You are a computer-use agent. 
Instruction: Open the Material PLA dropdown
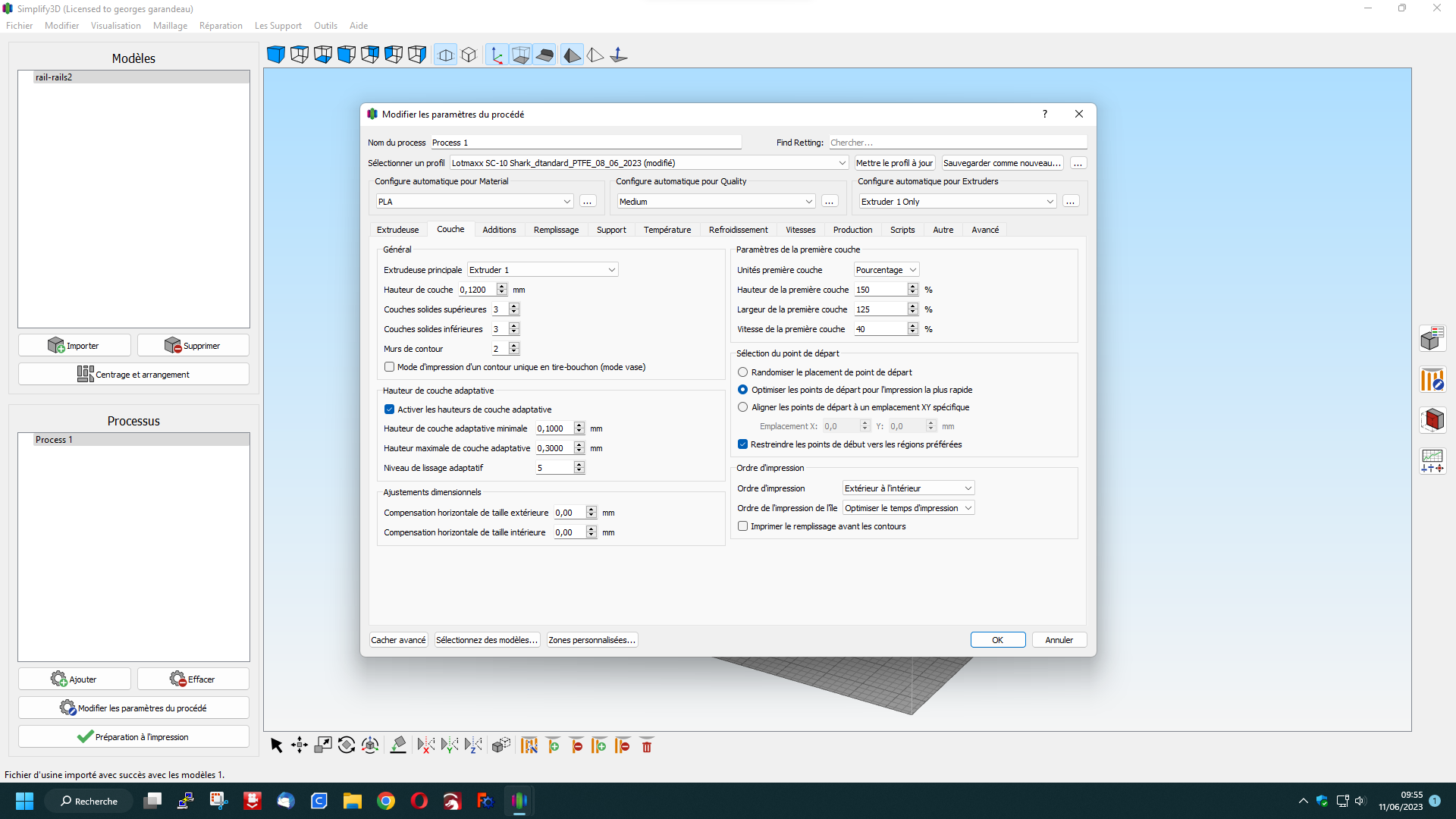click(475, 202)
